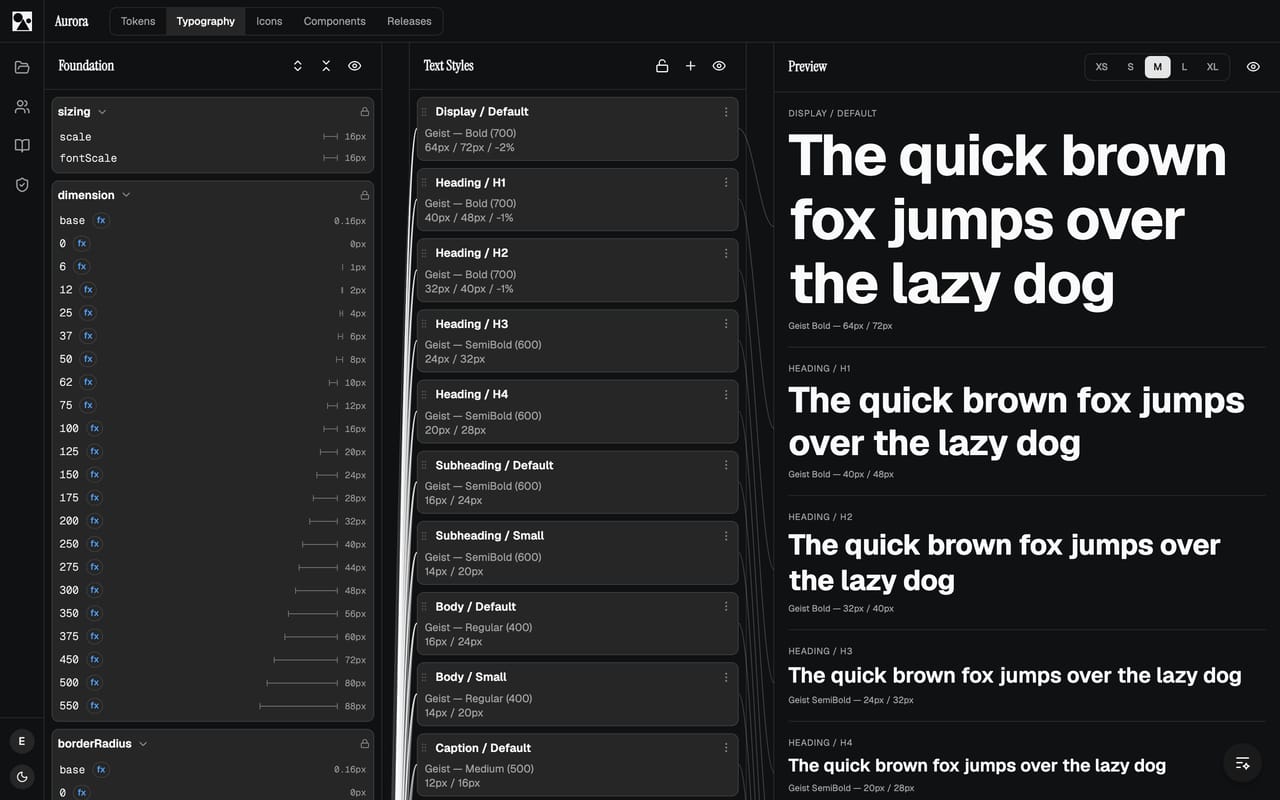Screen dimensions: 1280x800
Task: Collapse the sizing group chevron
Action: point(102,112)
